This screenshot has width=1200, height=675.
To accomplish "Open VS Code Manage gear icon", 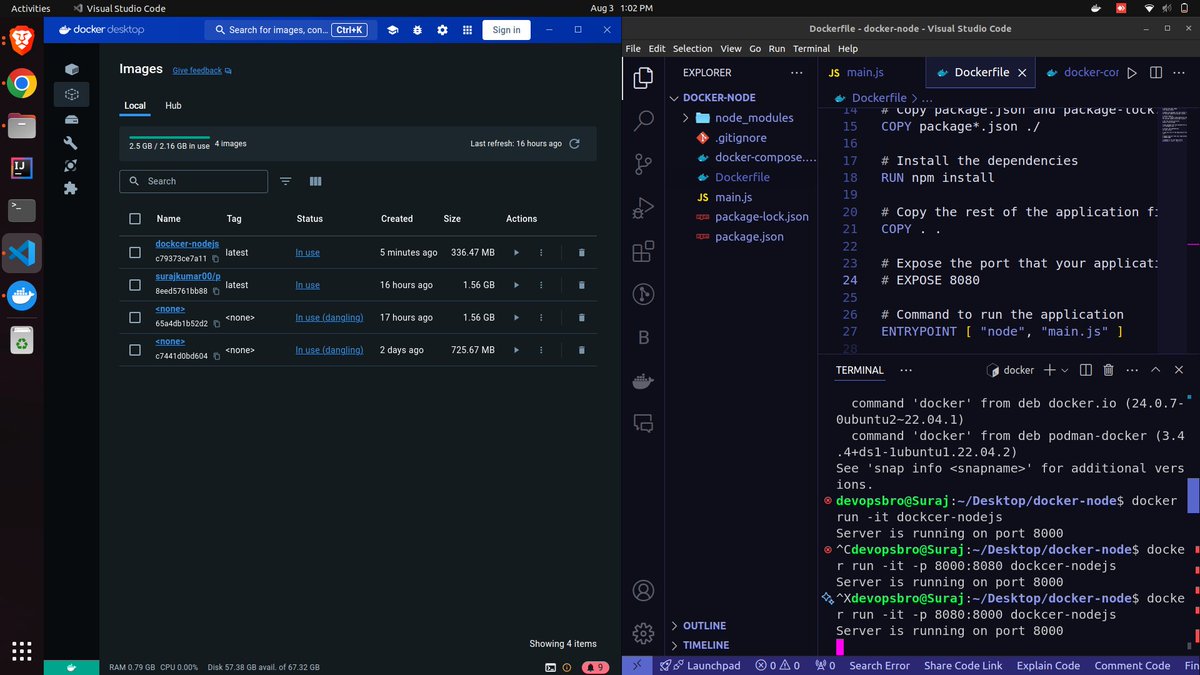I will (644, 633).
